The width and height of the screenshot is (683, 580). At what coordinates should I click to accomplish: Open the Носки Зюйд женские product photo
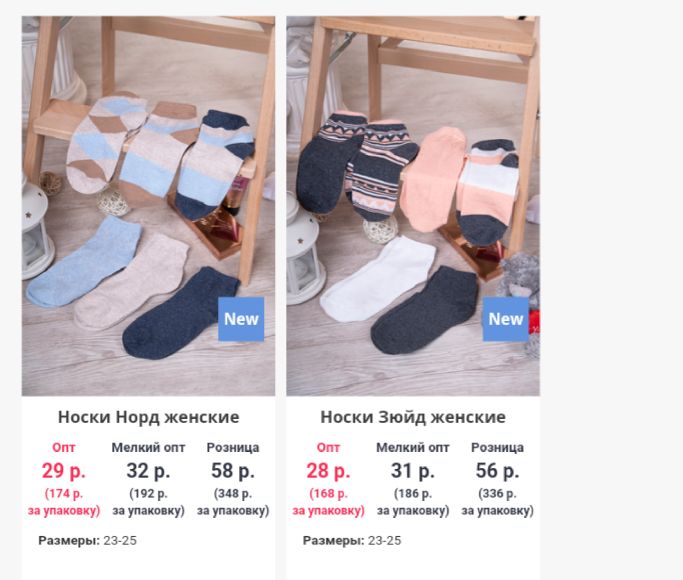pos(413,206)
